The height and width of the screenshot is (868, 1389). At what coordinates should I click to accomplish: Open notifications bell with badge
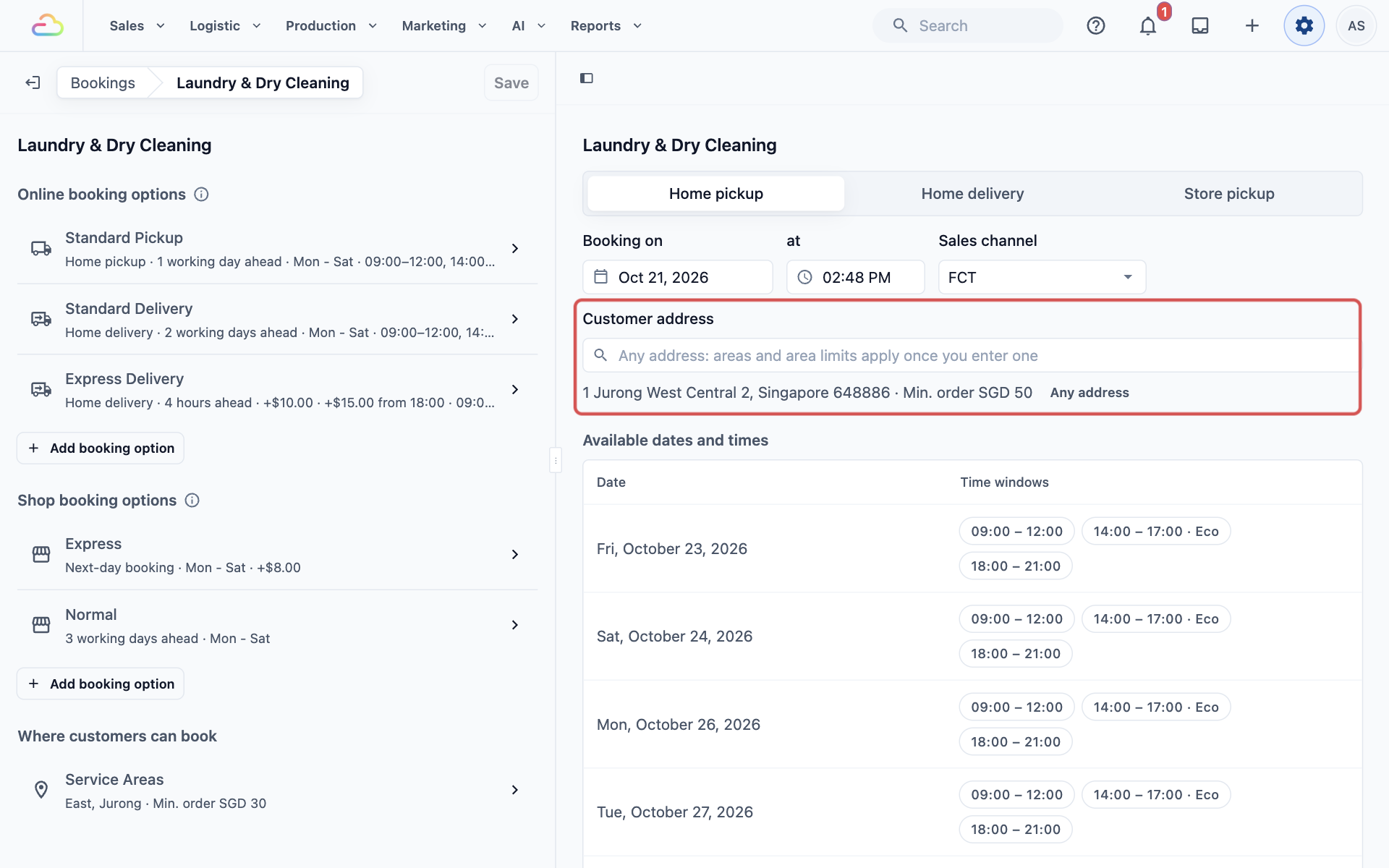tap(1148, 25)
